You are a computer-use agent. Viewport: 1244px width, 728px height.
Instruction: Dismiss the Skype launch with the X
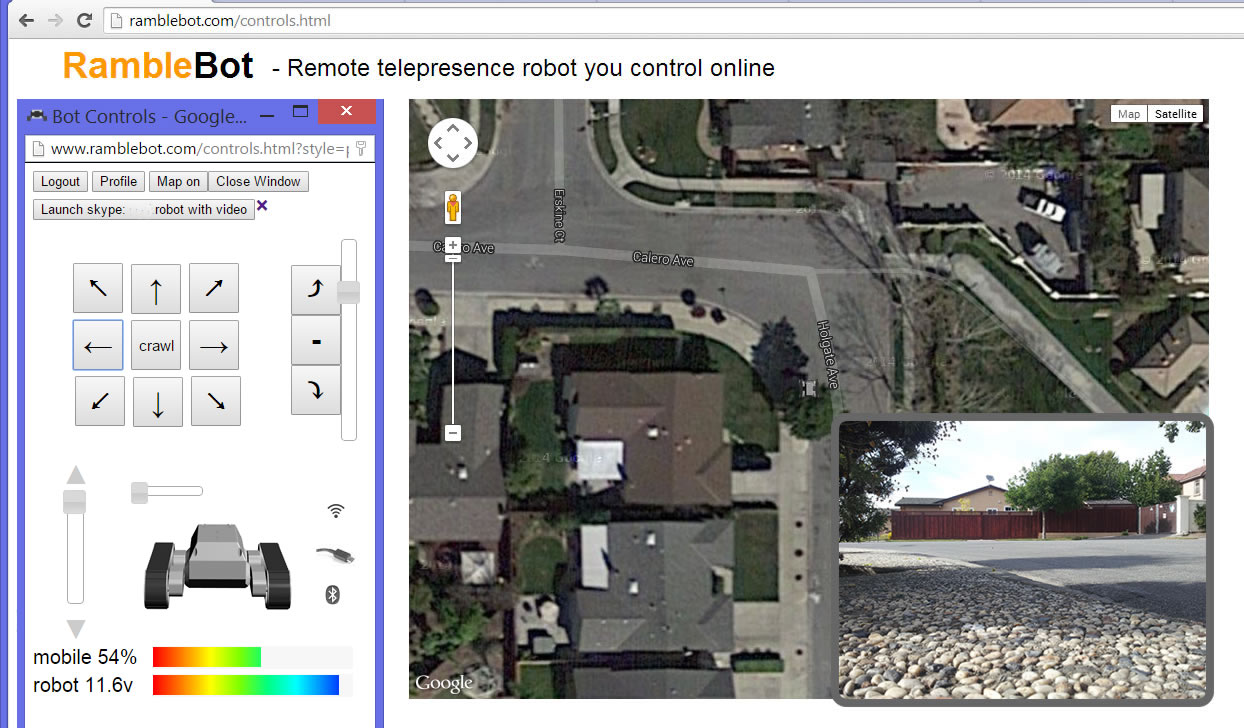tap(263, 205)
